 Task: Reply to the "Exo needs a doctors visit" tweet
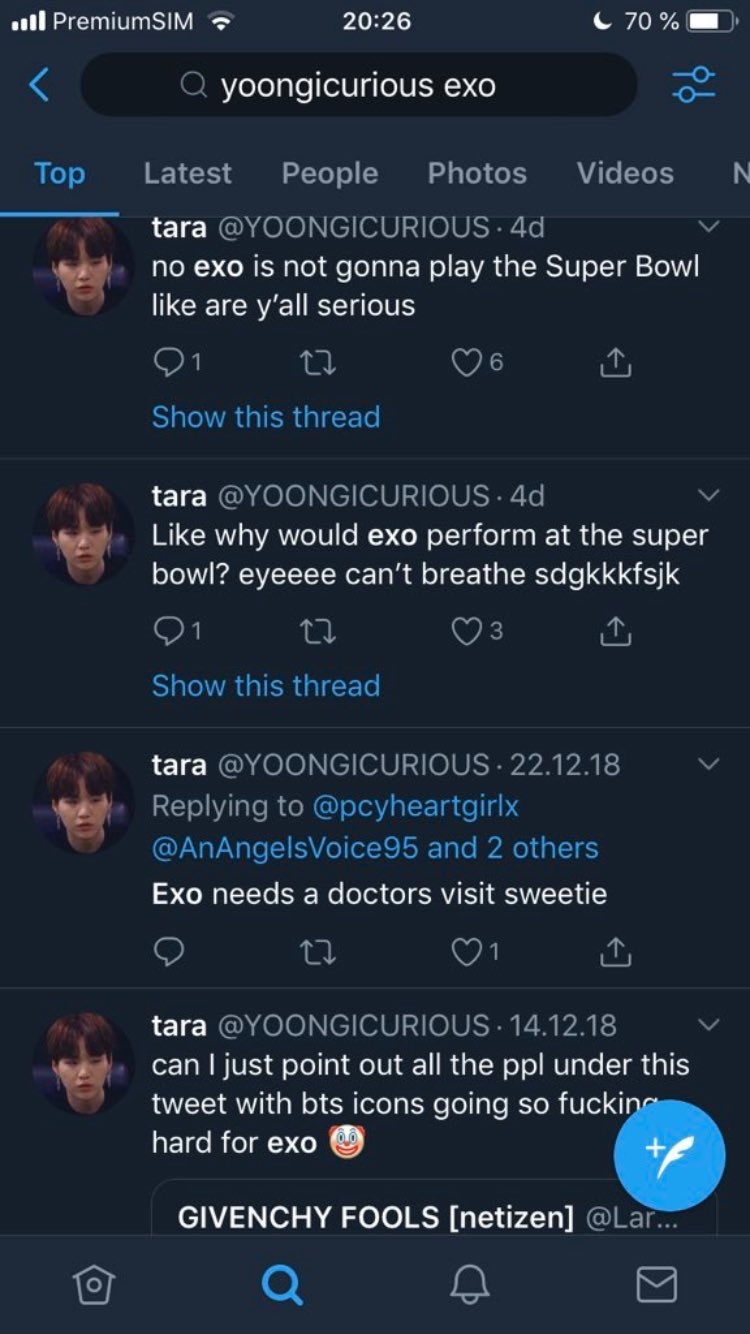pyautogui.click(x=169, y=952)
